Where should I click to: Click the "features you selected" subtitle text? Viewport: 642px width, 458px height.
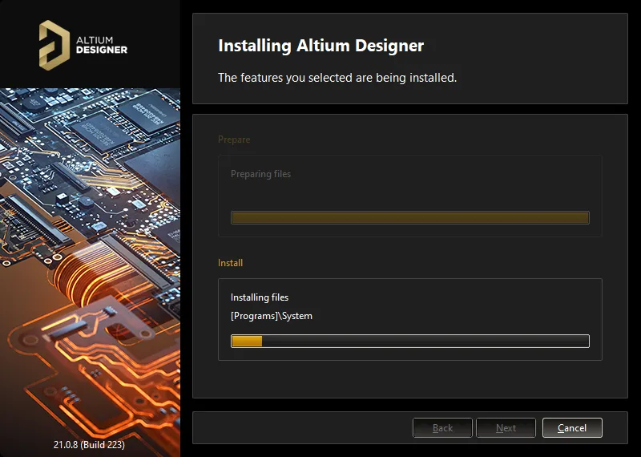(x=337, y=78)
